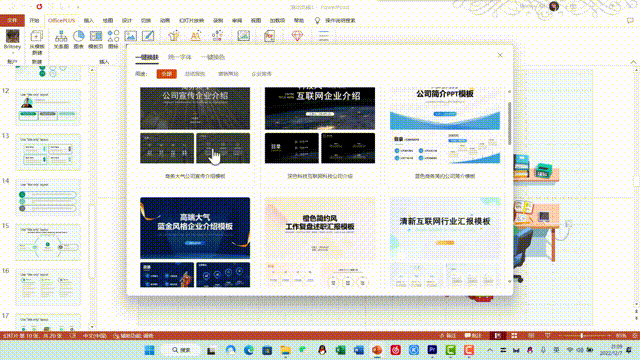Viewport: 640px width, 360px height.
Task: Select normal view button in status bar
Action: [498, 336]
